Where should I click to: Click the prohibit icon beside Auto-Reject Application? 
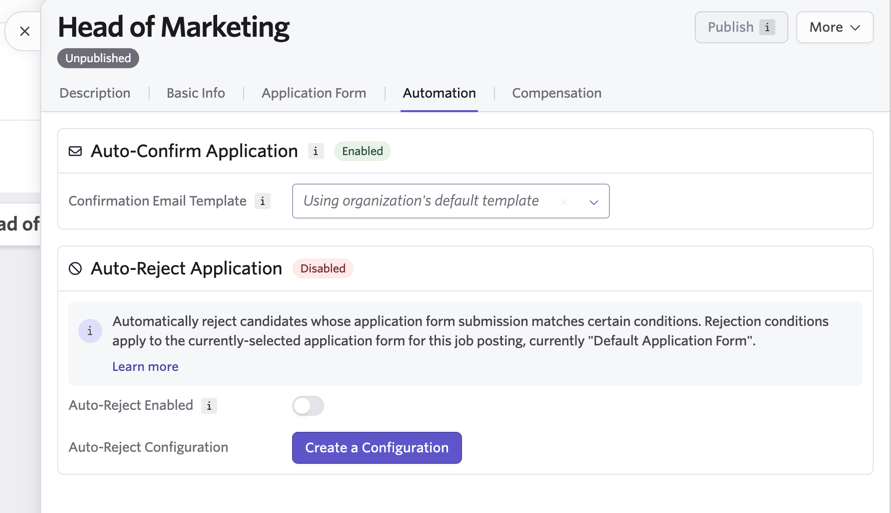[x=75, y=269]
